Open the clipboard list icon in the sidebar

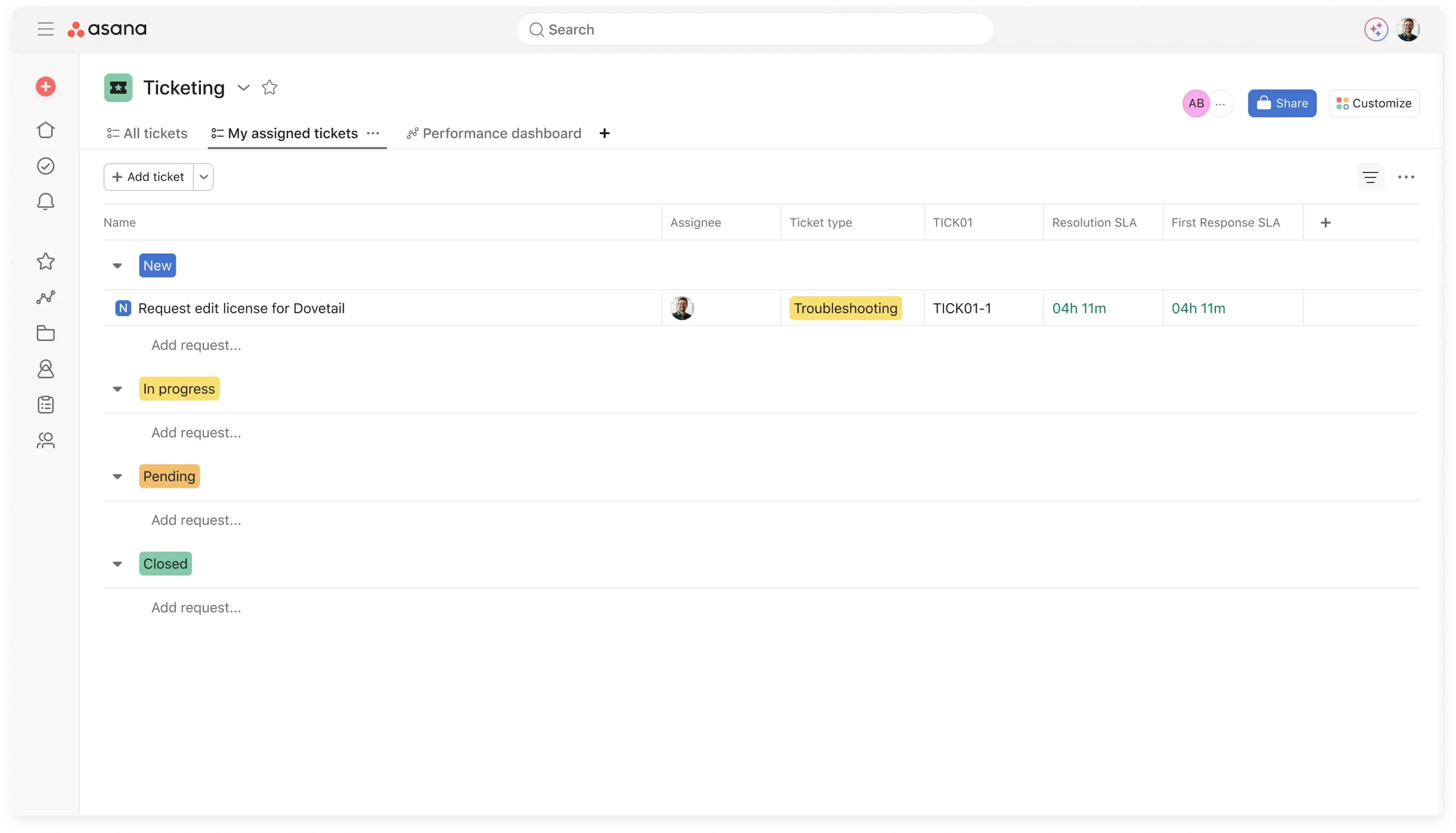pos(45,404)
